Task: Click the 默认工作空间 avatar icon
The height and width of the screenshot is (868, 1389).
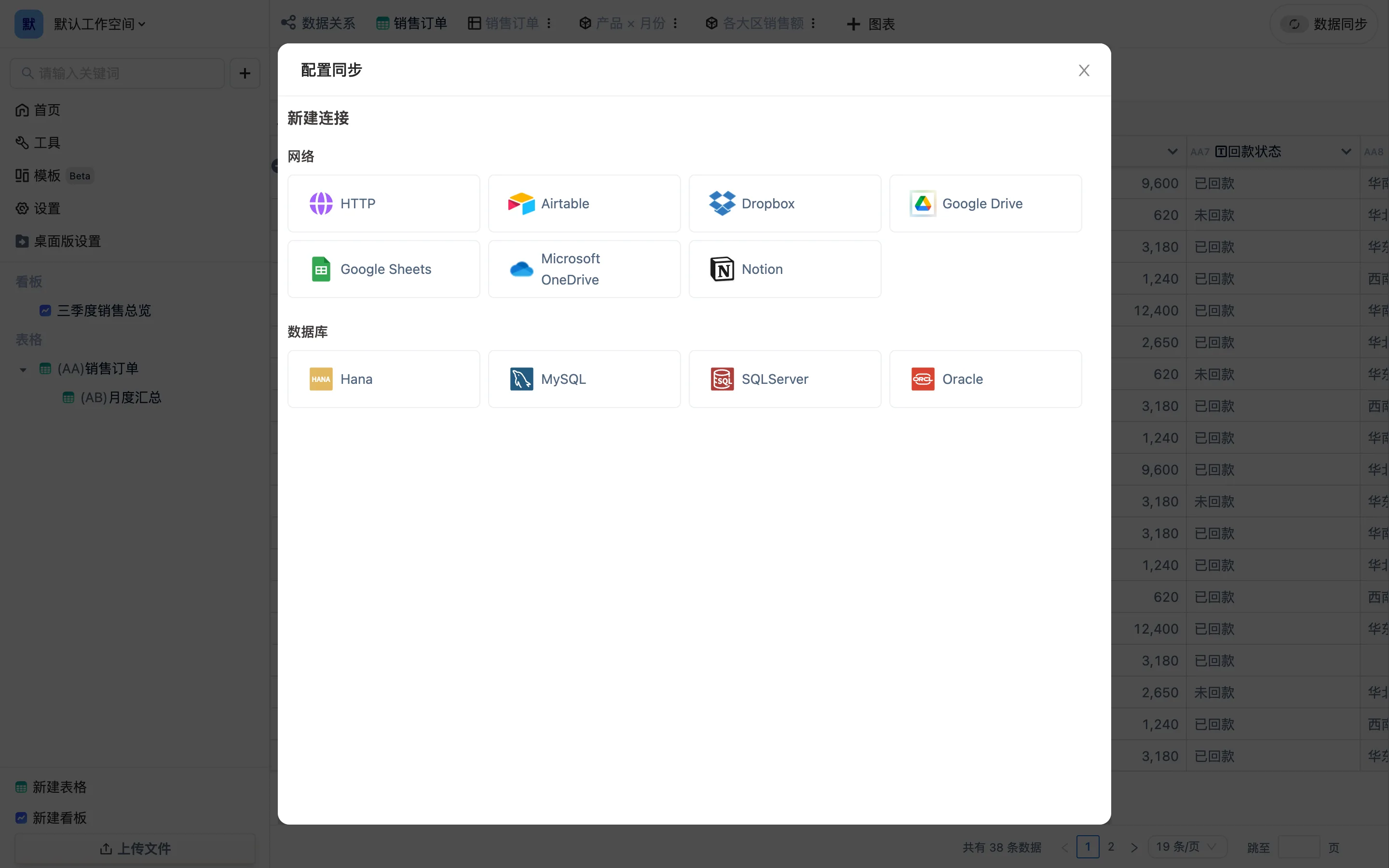Action: click(29, 24)
